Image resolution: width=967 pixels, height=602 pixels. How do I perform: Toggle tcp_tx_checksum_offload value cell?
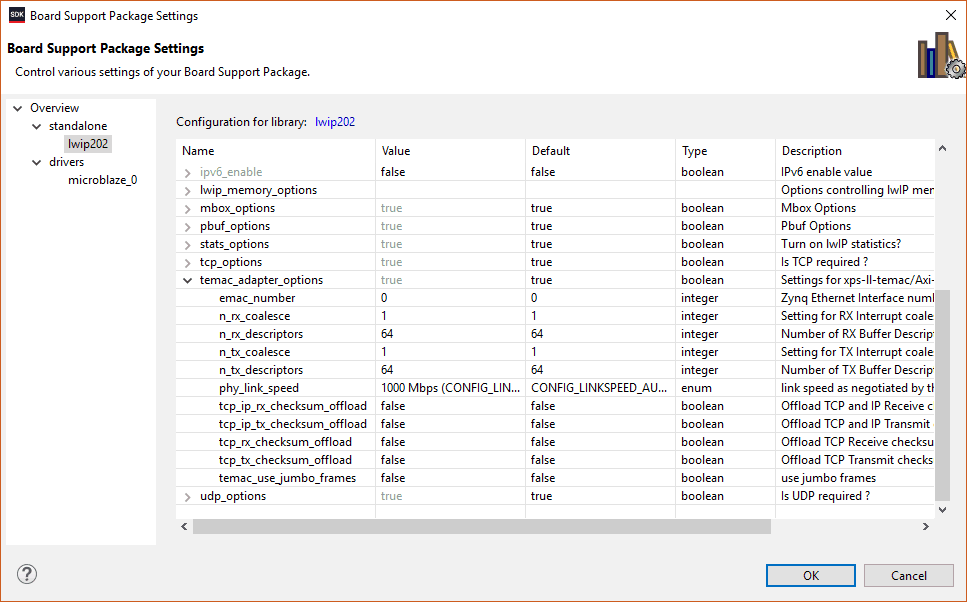(450, 460)
